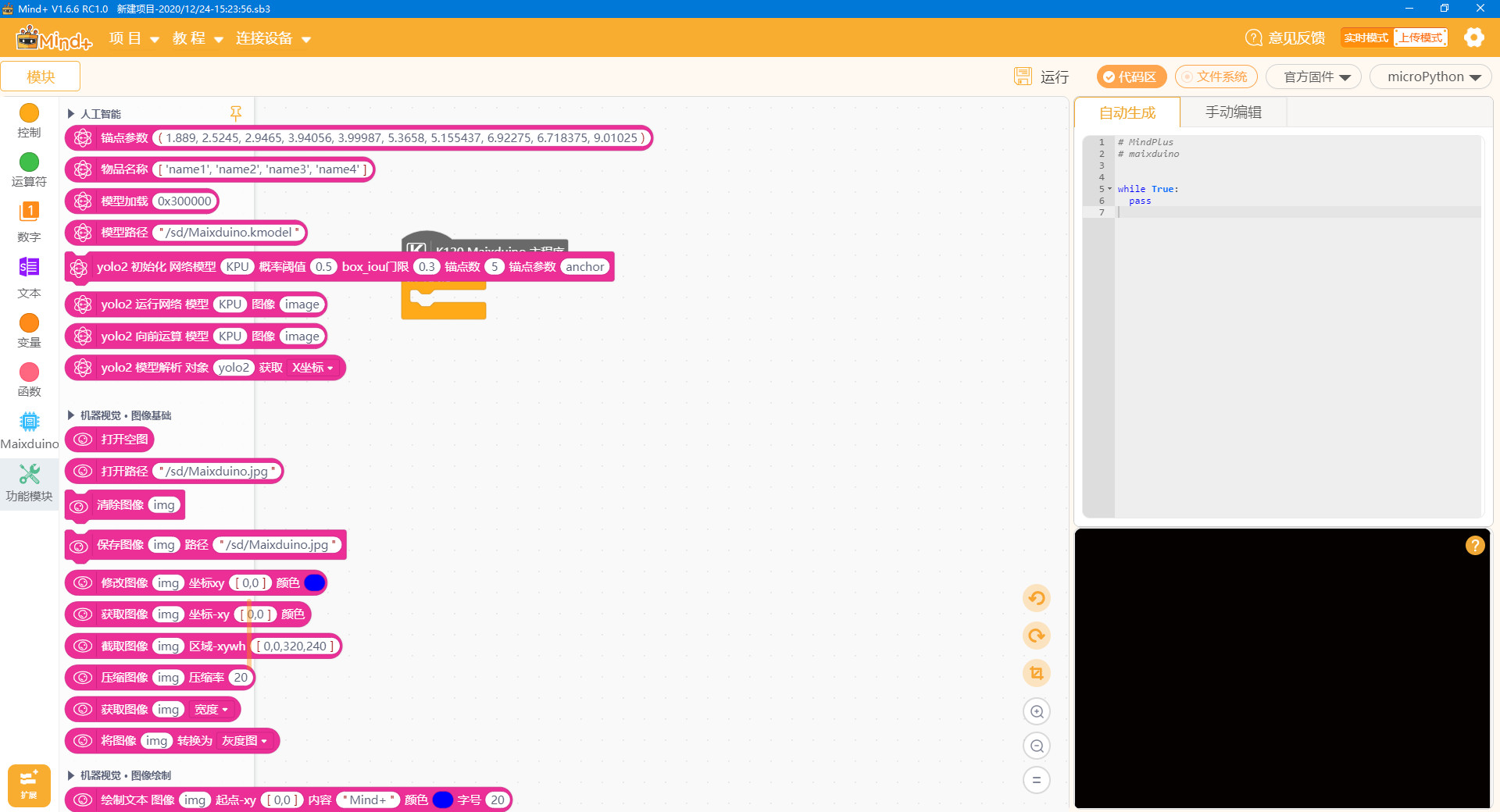Open 灰度图 dropdown in 将图像 block
The image size is (1500, 812).
pos(245,741)
